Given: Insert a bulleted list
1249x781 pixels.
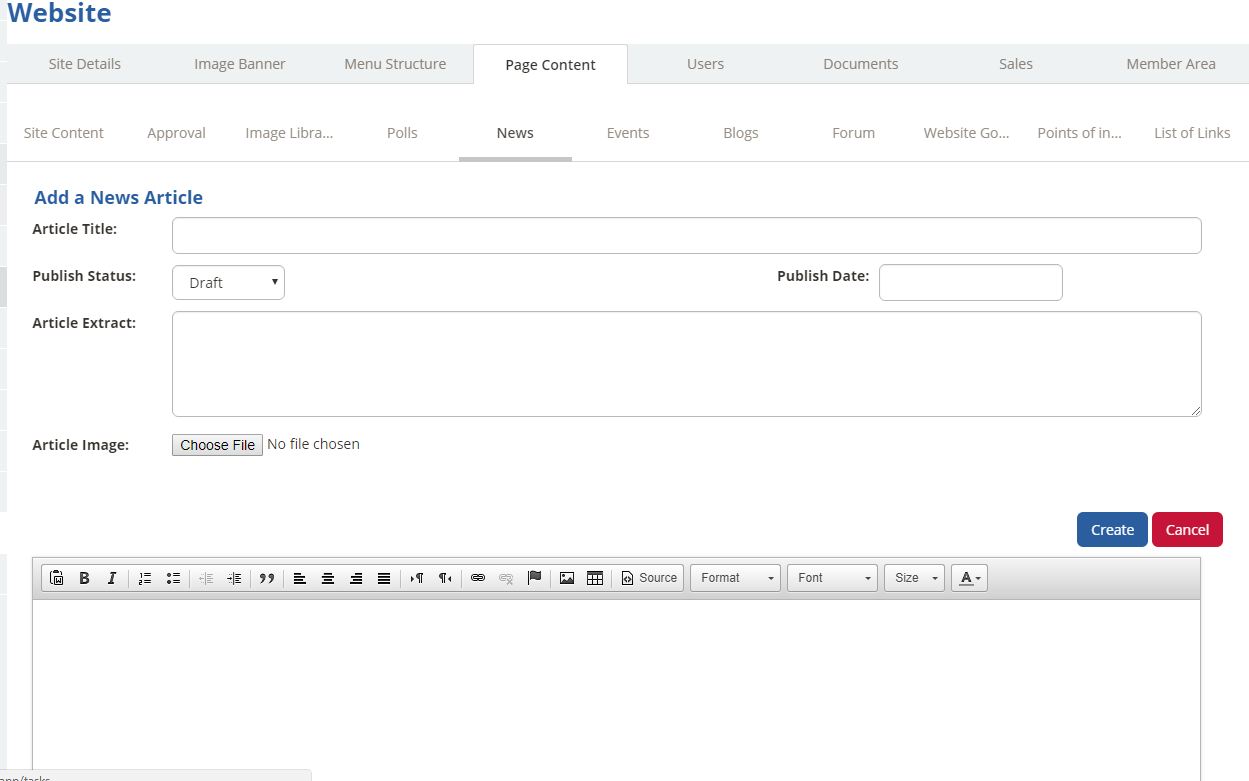Looking at the screenshot, I should tap(173, 578).
